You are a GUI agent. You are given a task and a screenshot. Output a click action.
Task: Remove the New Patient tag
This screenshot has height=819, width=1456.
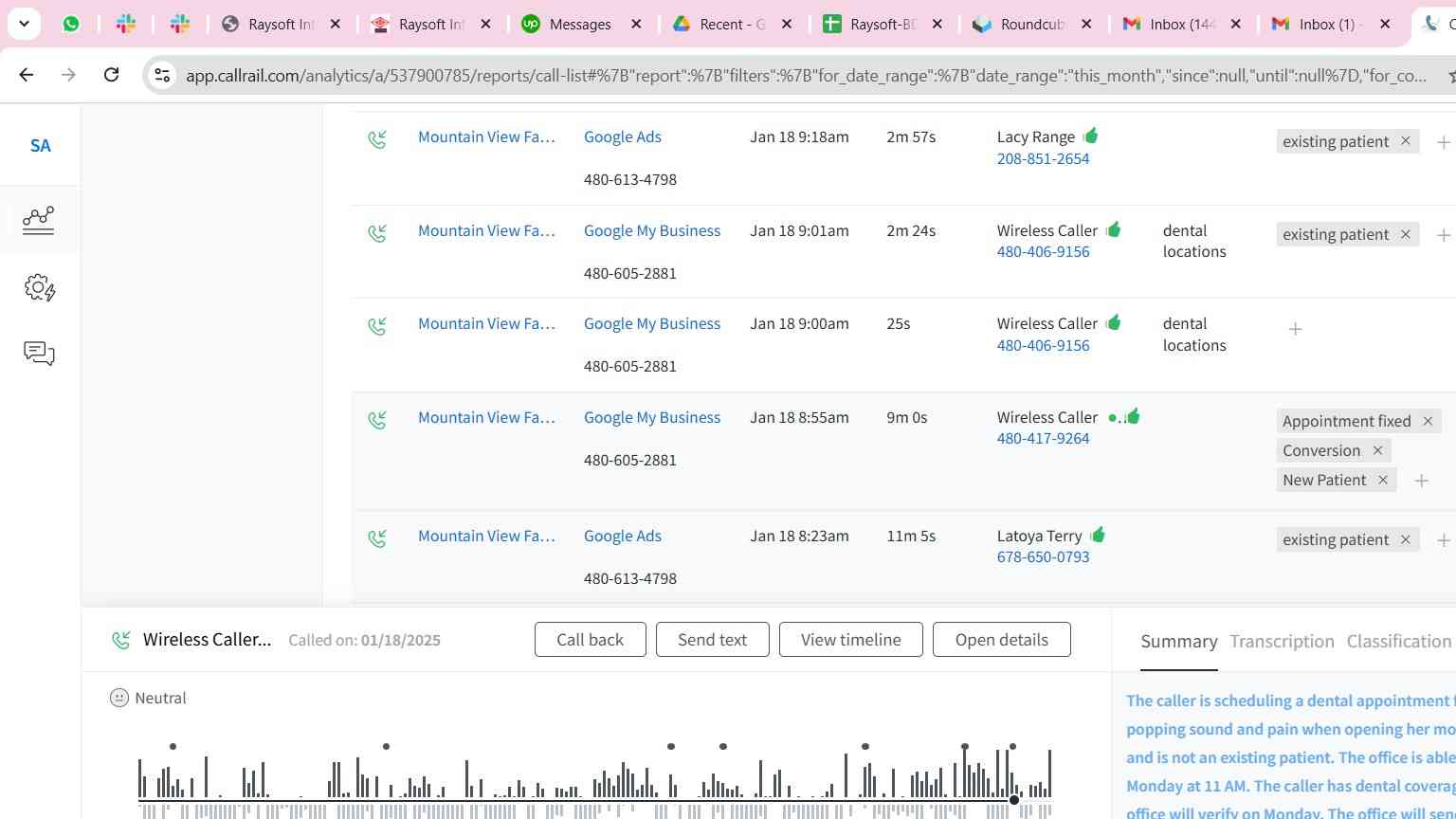tap(1383, 480)
